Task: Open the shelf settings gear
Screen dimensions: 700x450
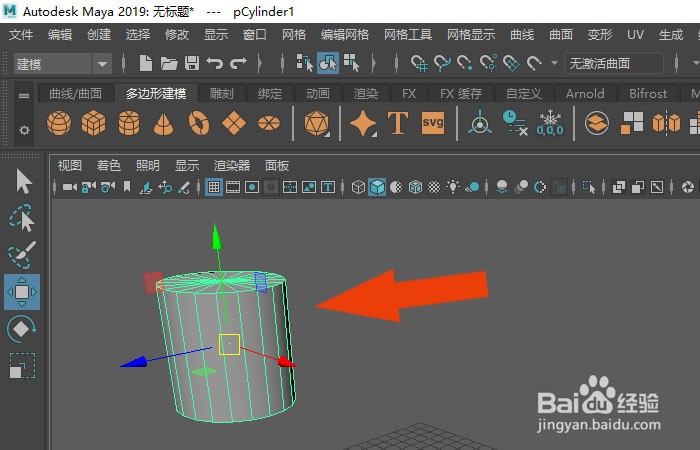Action: 24,130
